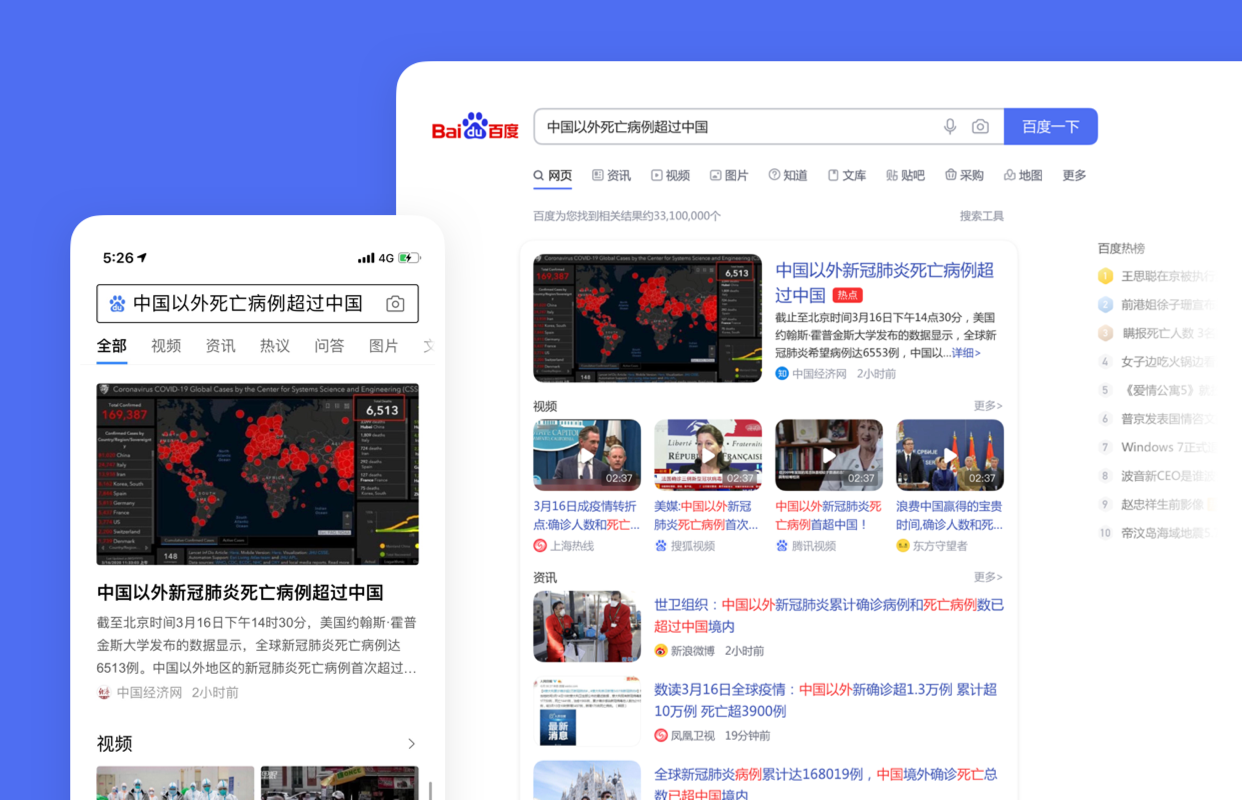Click the 详细> link in top result
The height and width of the screenshot is (800, 1242).
coord(966,353)
